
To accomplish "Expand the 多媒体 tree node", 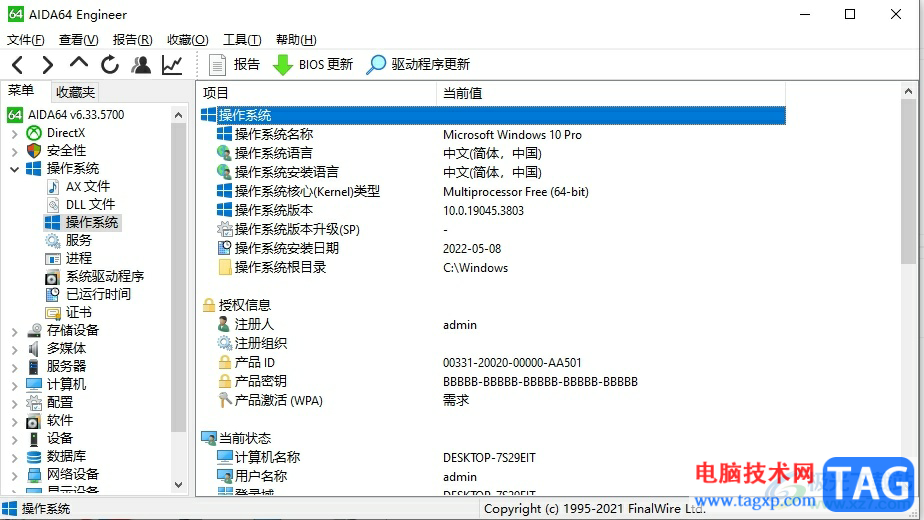I will pos(15,350).
